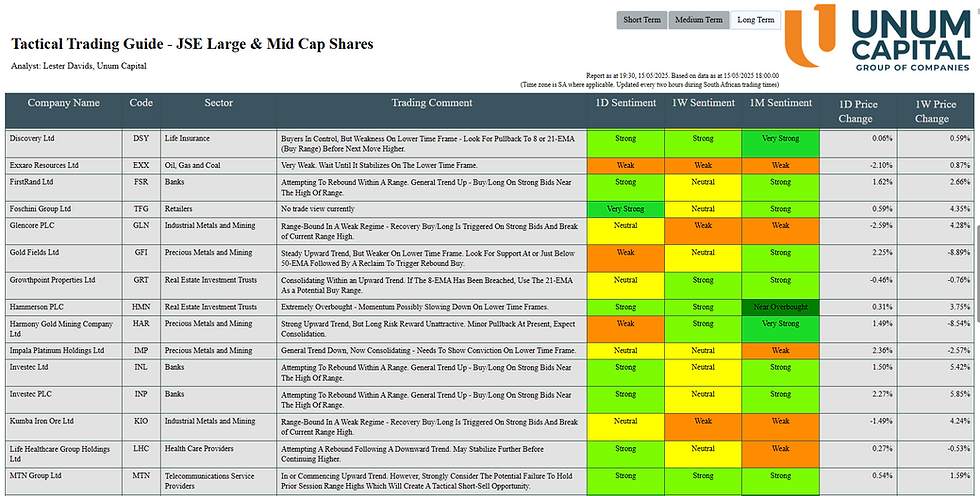
Task: Click Exxaro's Very Weak trading comment
Action: click(379, 166)
